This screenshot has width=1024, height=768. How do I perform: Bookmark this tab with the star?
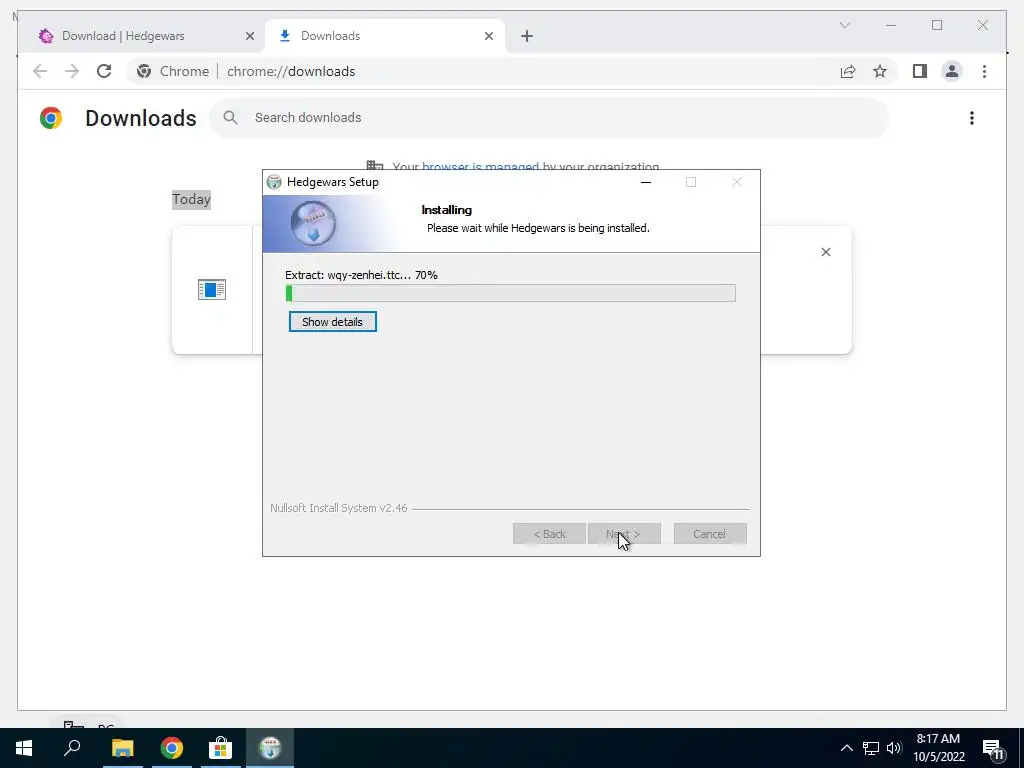[880, 71]
